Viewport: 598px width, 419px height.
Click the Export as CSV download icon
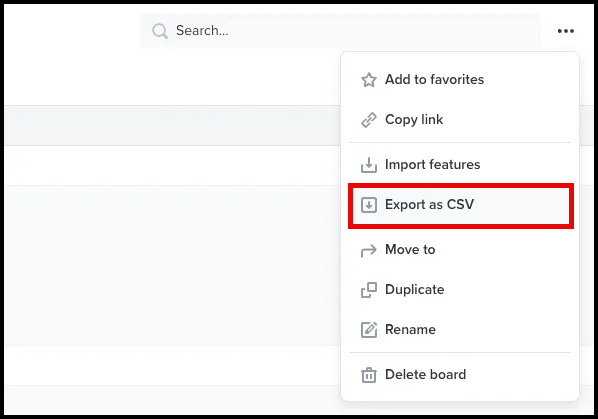point(369,205)
